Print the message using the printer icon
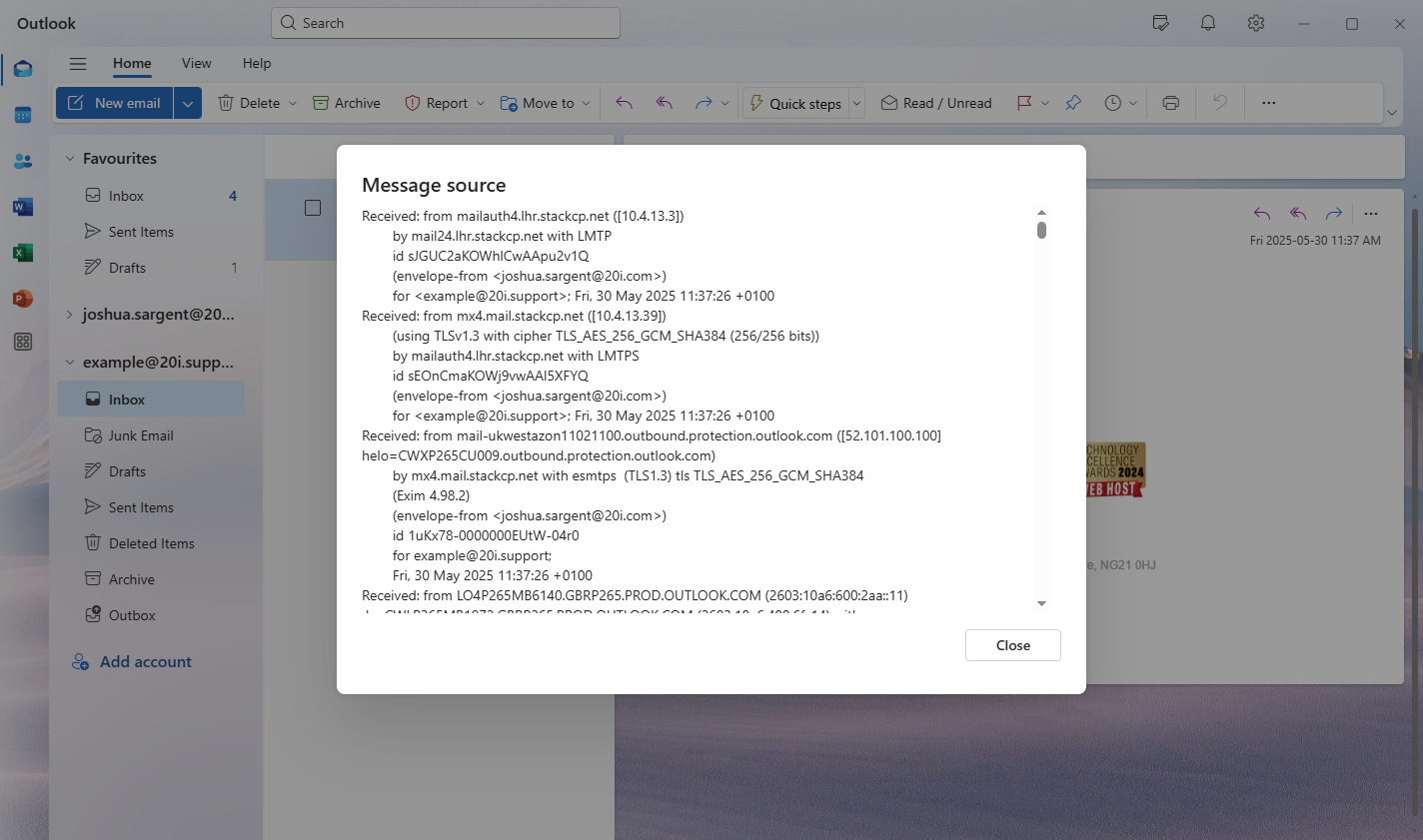 pyautogui.click(x=1171, y=103)
